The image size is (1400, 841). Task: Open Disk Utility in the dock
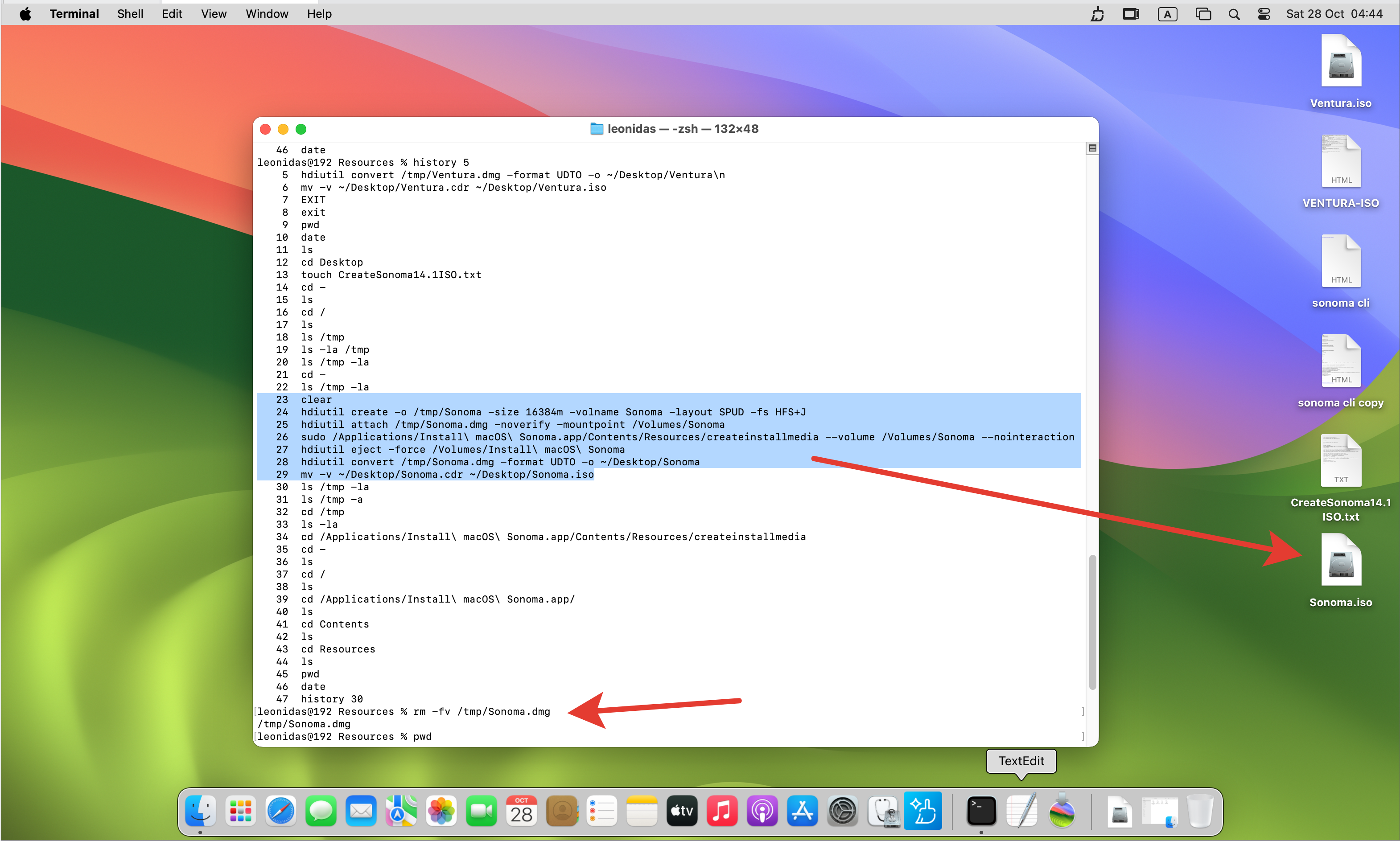pyautogui.click(x=883, y=811)
